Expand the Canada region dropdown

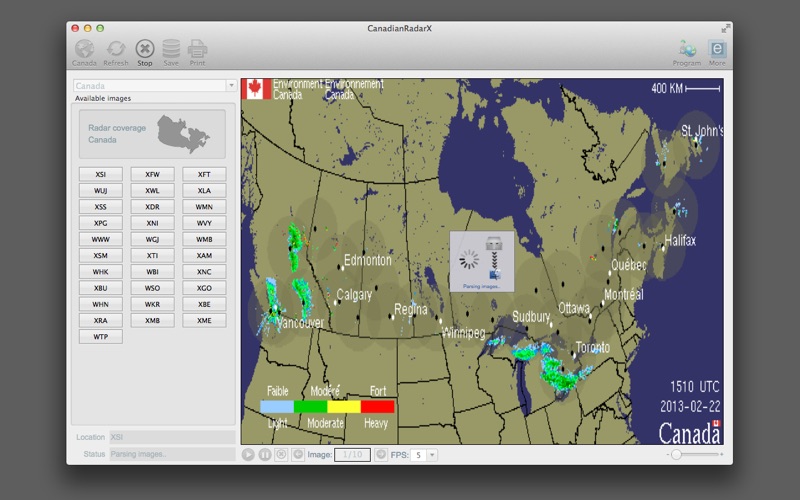(x=231, y=86)
